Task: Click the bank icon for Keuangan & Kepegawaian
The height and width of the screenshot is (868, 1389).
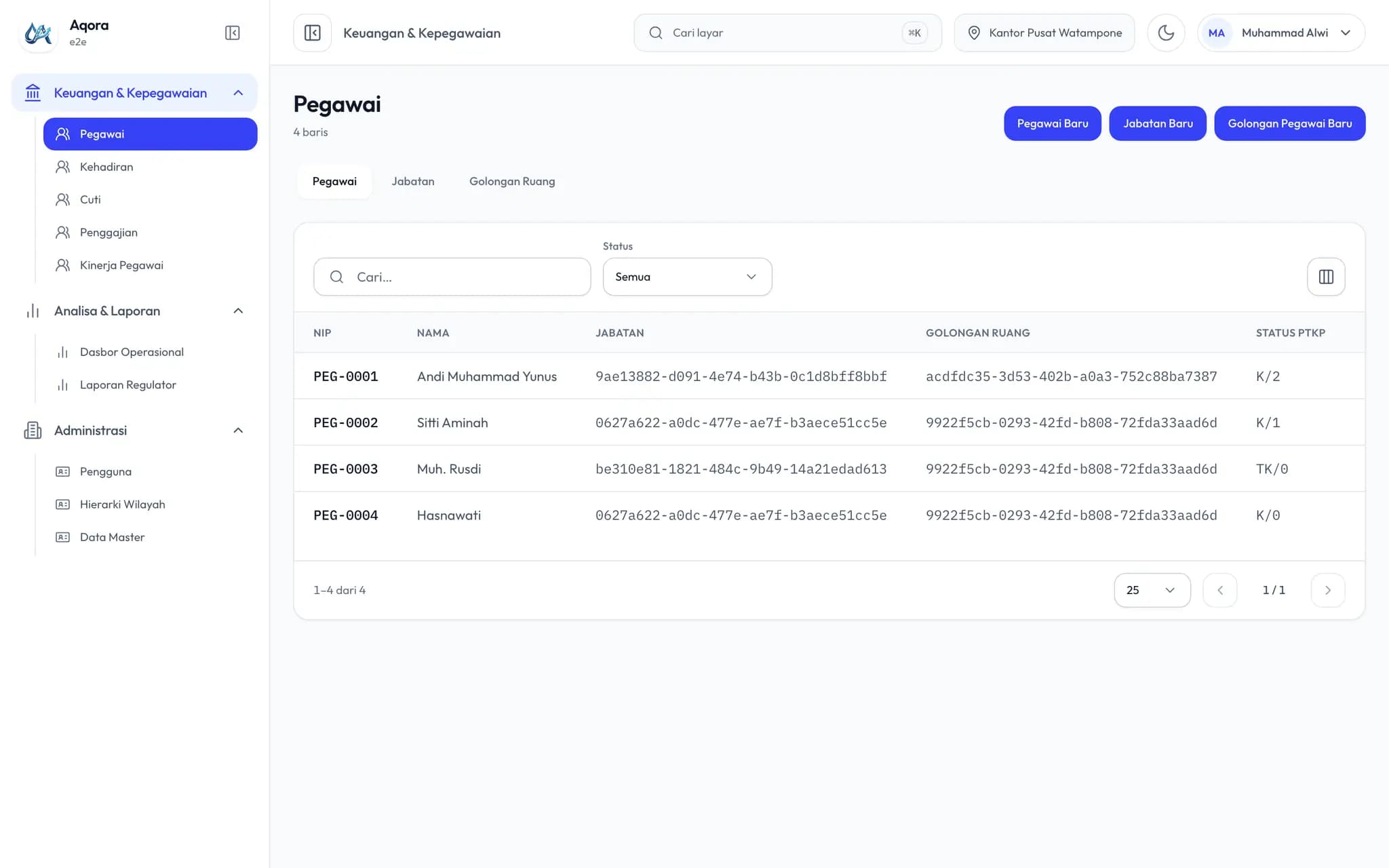Action: pyautogui.click(x=33, y=93)
